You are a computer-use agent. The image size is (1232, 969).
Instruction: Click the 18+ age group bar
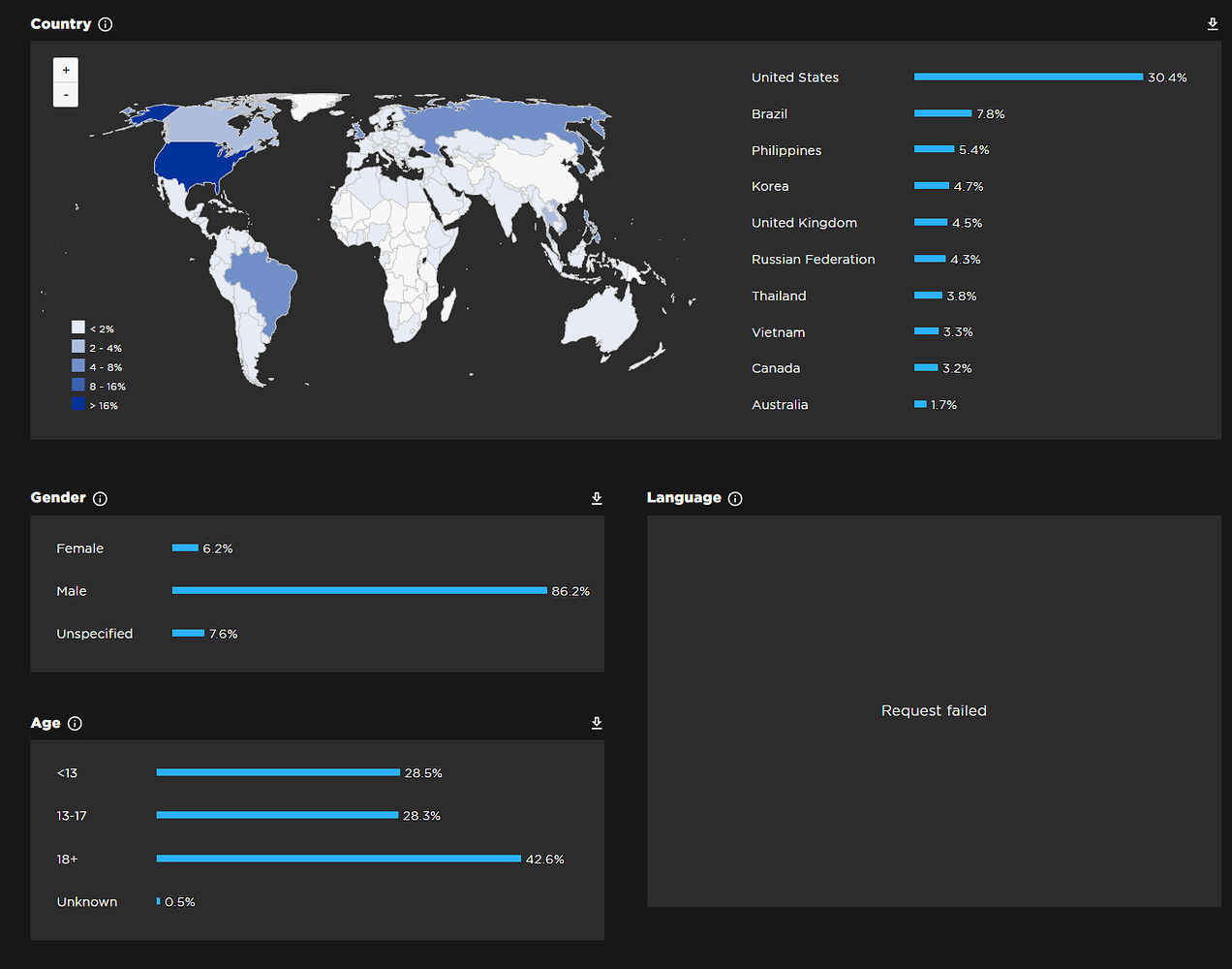pos(339,859)
